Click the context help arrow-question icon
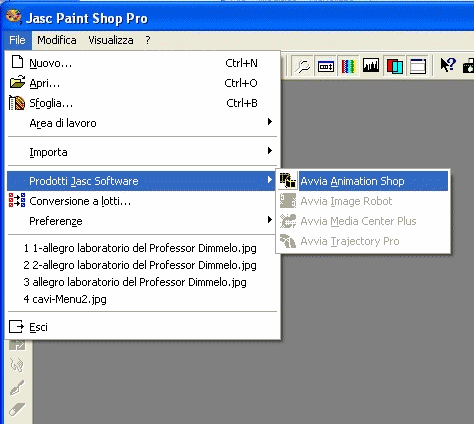The image size is (474, 424). 448,65
